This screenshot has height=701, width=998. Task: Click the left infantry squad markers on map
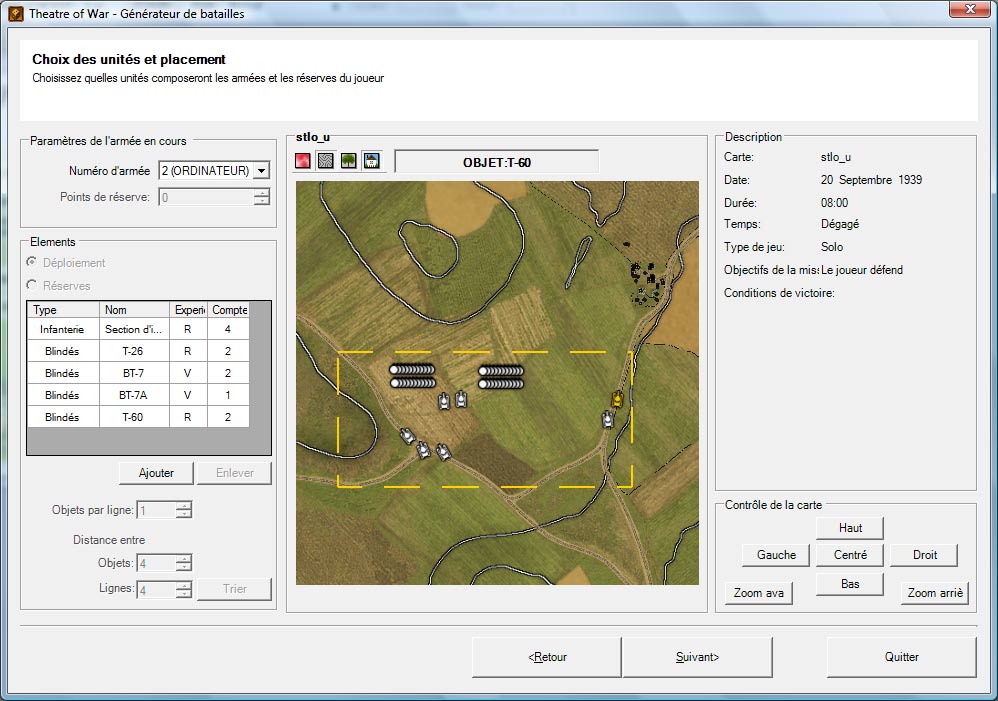coord(413,376)
